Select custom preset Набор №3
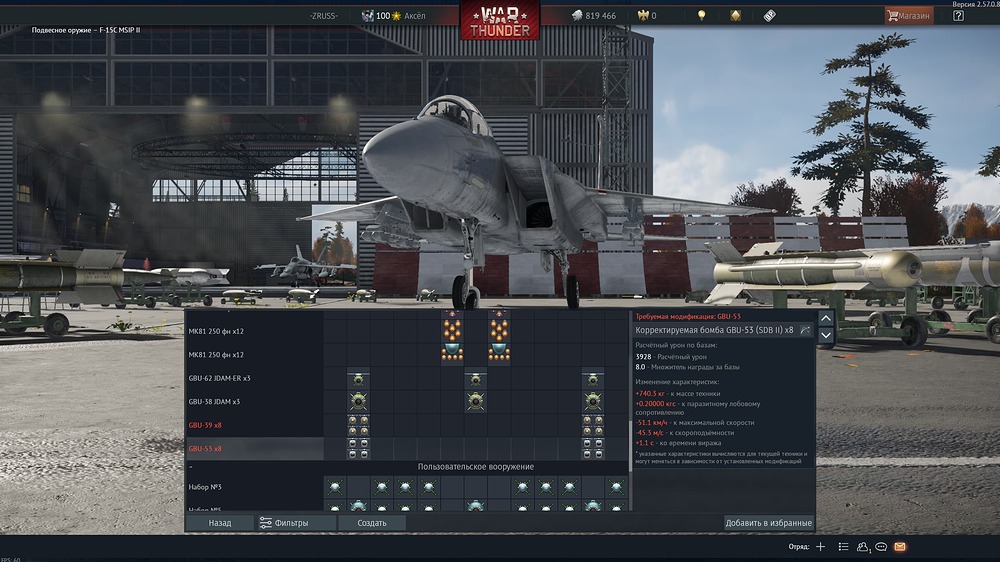Image resolution: width=1000 pixels, height=562 pixels. 254,487
